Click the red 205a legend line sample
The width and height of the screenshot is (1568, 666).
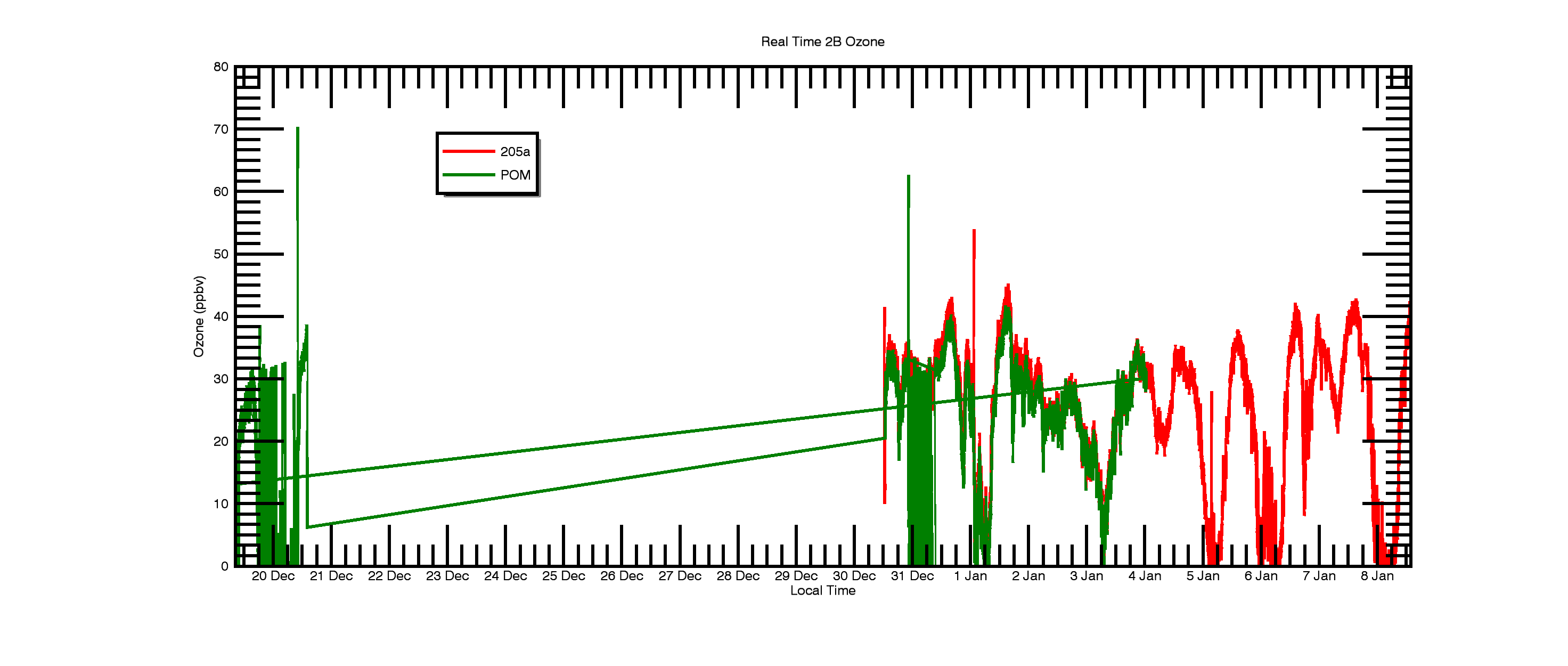469,151
